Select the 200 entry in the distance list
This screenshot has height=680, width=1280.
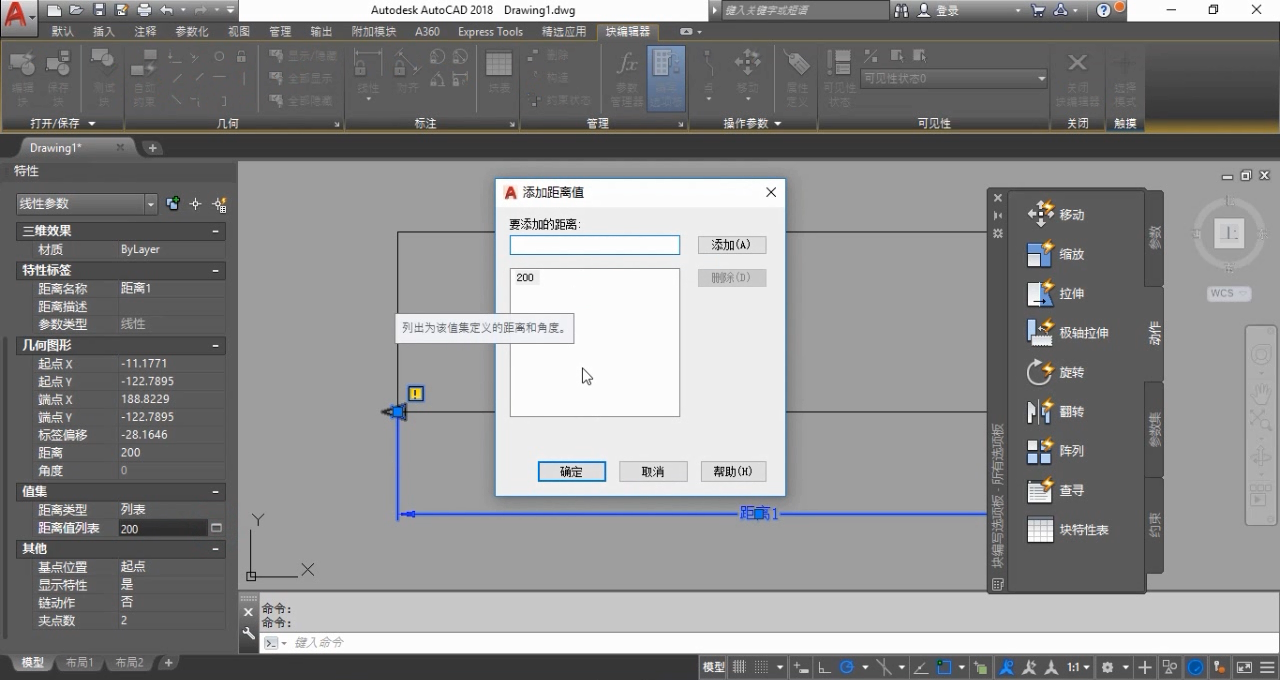(525, 278)
